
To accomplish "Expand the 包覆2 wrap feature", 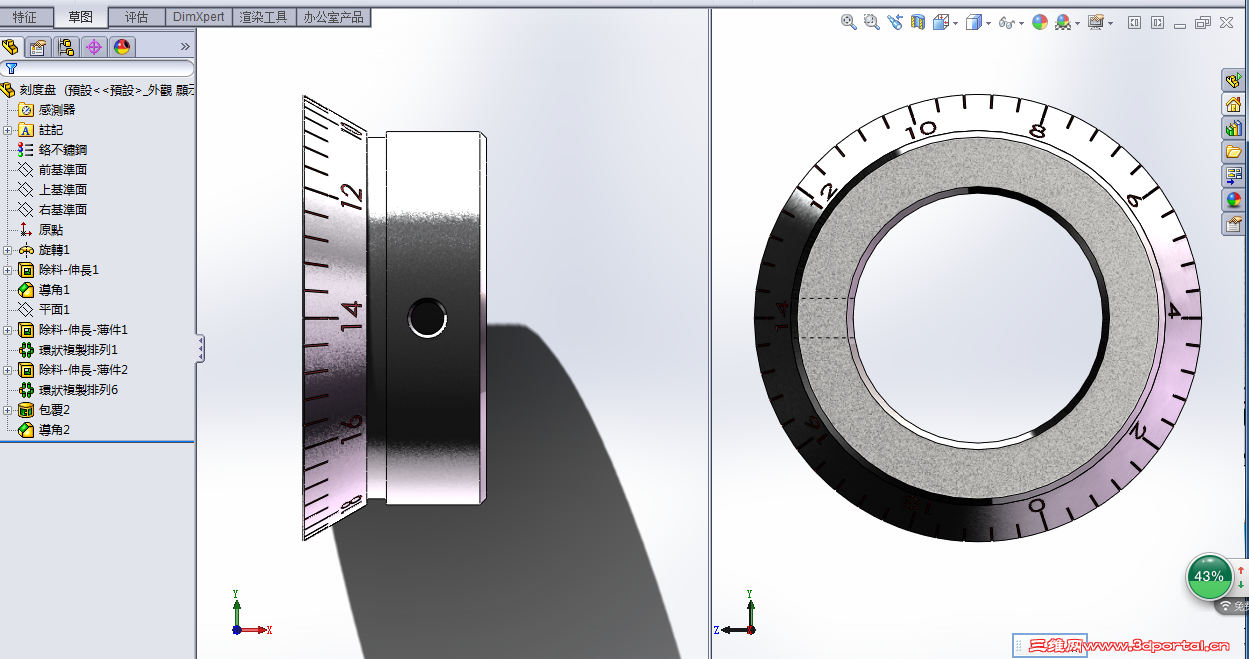I will [7, 410].
